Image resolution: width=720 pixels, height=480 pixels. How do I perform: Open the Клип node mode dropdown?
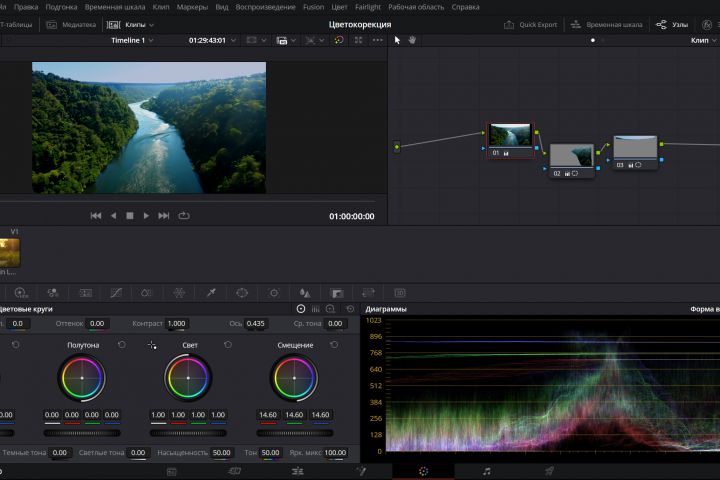click(703, 40)
